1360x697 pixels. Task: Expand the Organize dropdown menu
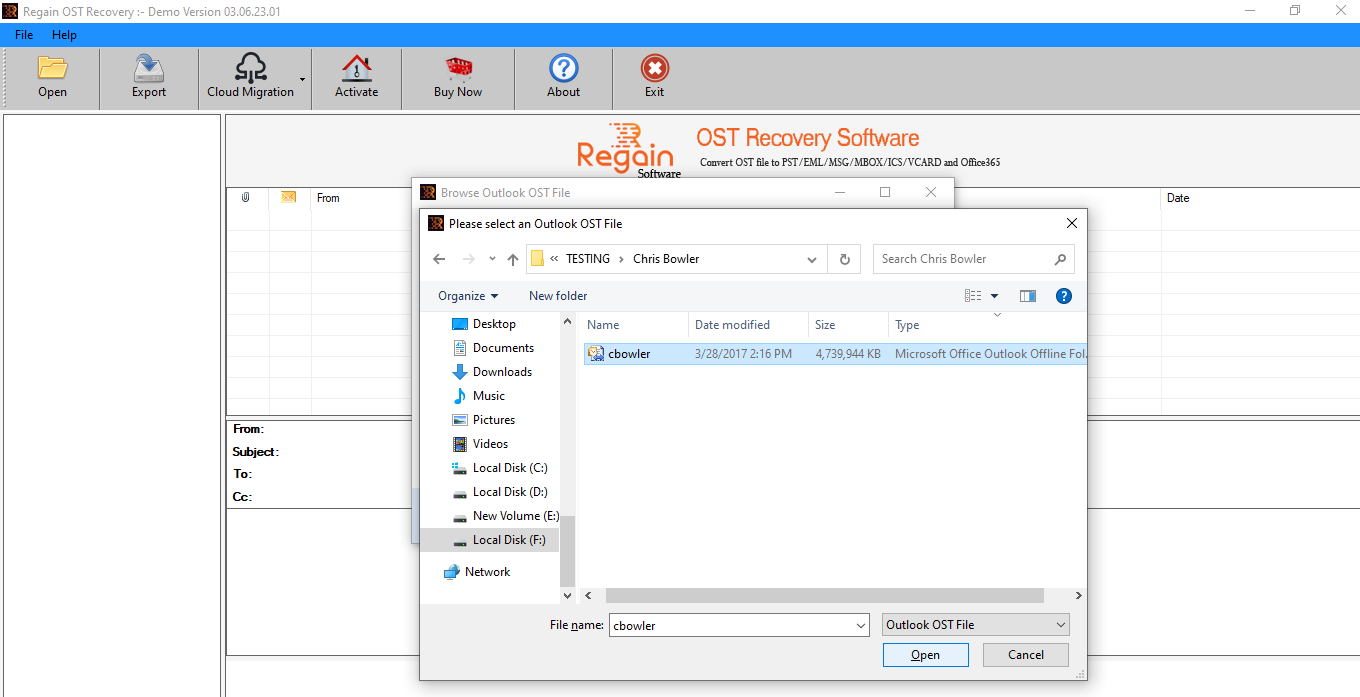pos(467,295)
